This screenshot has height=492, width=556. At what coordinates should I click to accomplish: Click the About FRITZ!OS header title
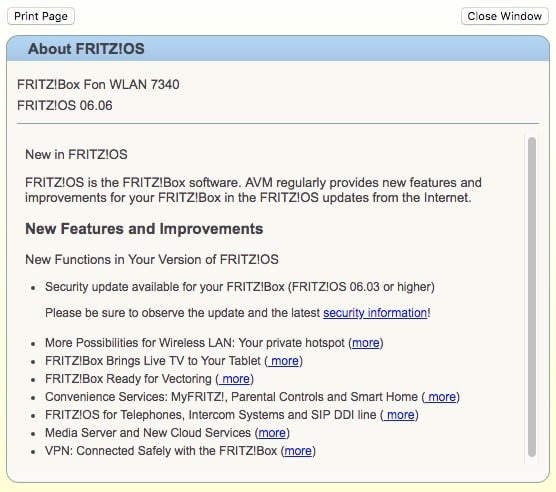pos(86,49)
